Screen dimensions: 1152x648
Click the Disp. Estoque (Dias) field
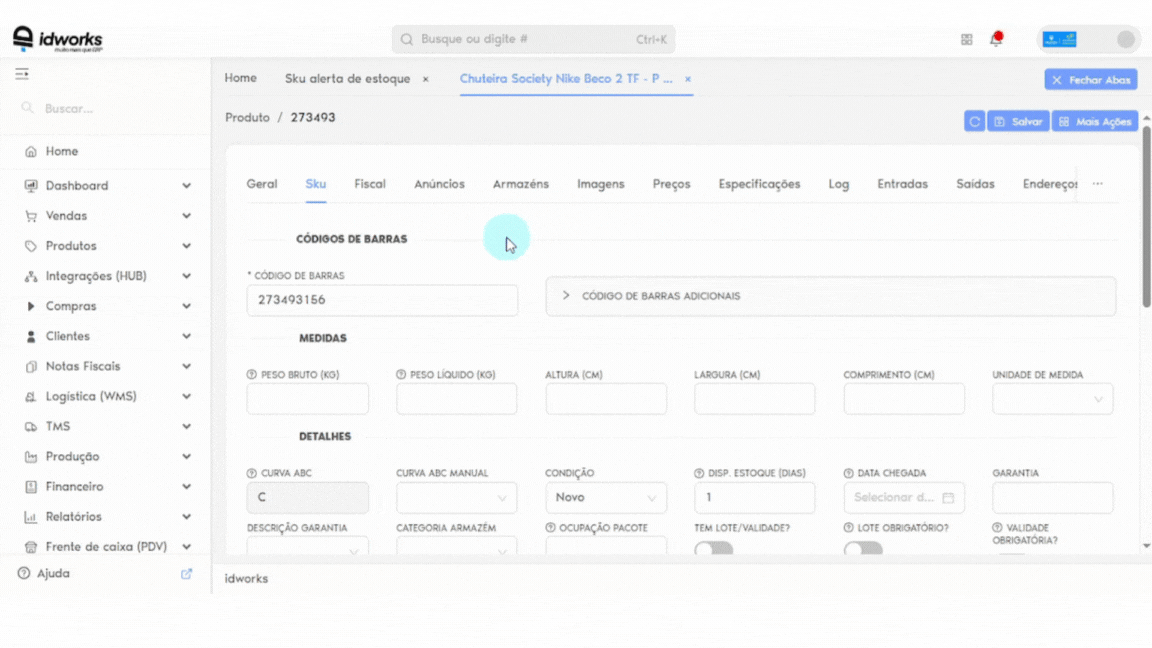click(x=755, y=498)
